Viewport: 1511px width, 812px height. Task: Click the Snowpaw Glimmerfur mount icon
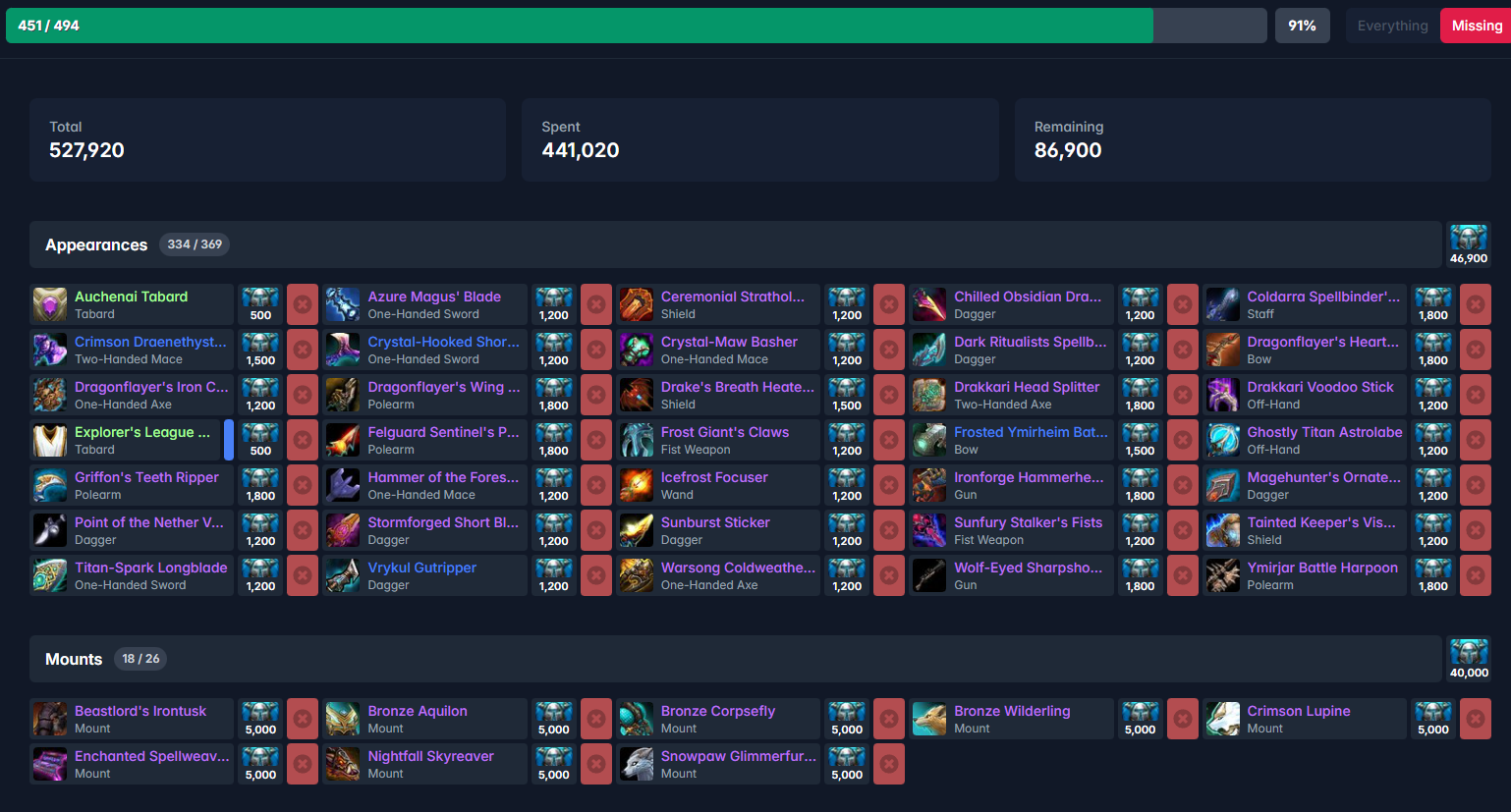click(x=637, y=764)
